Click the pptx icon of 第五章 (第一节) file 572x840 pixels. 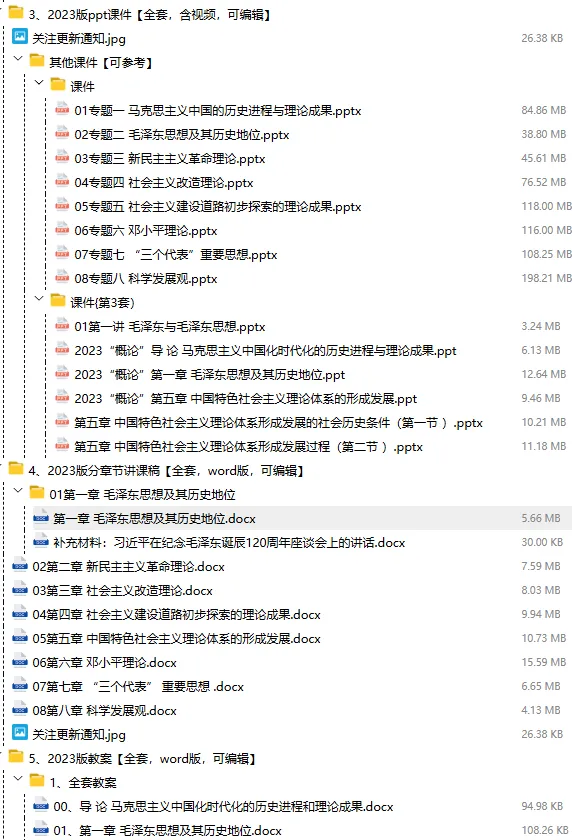(62, 422)
